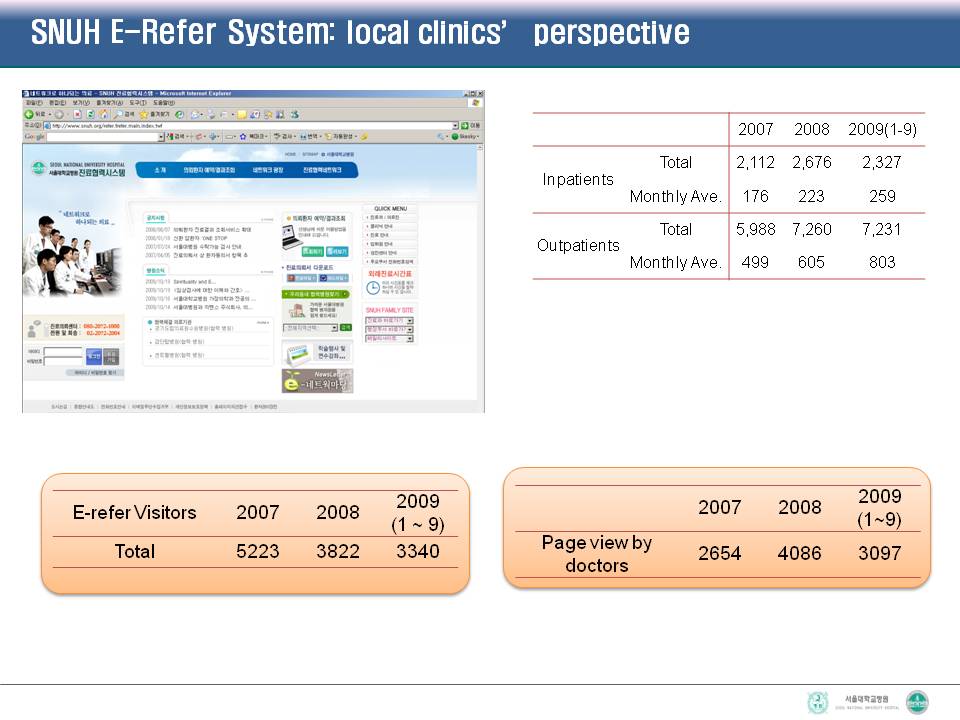Click the green partner hospital finder banner header

coord(315,294)
